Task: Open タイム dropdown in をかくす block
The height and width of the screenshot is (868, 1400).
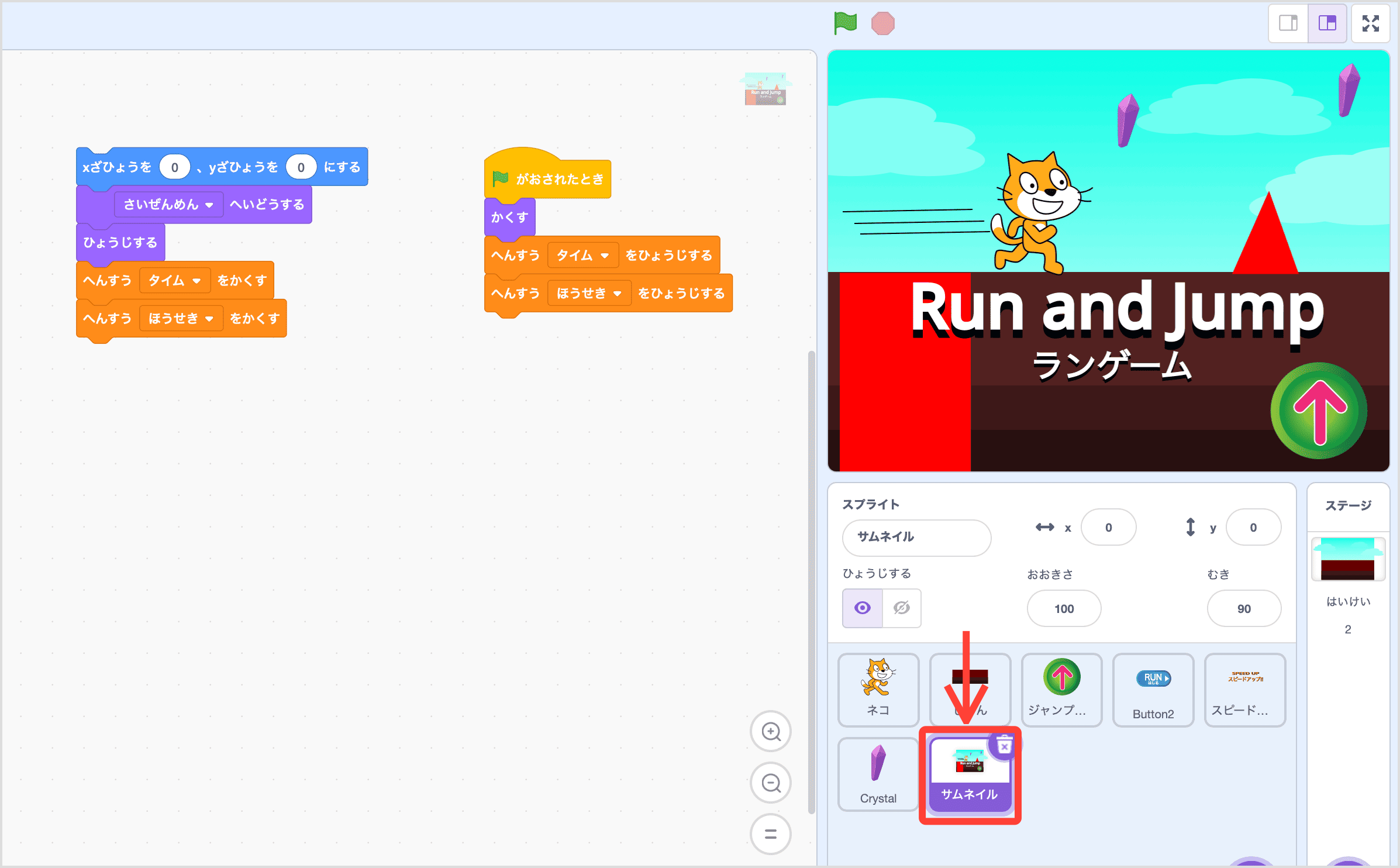Action: (175, 281)
